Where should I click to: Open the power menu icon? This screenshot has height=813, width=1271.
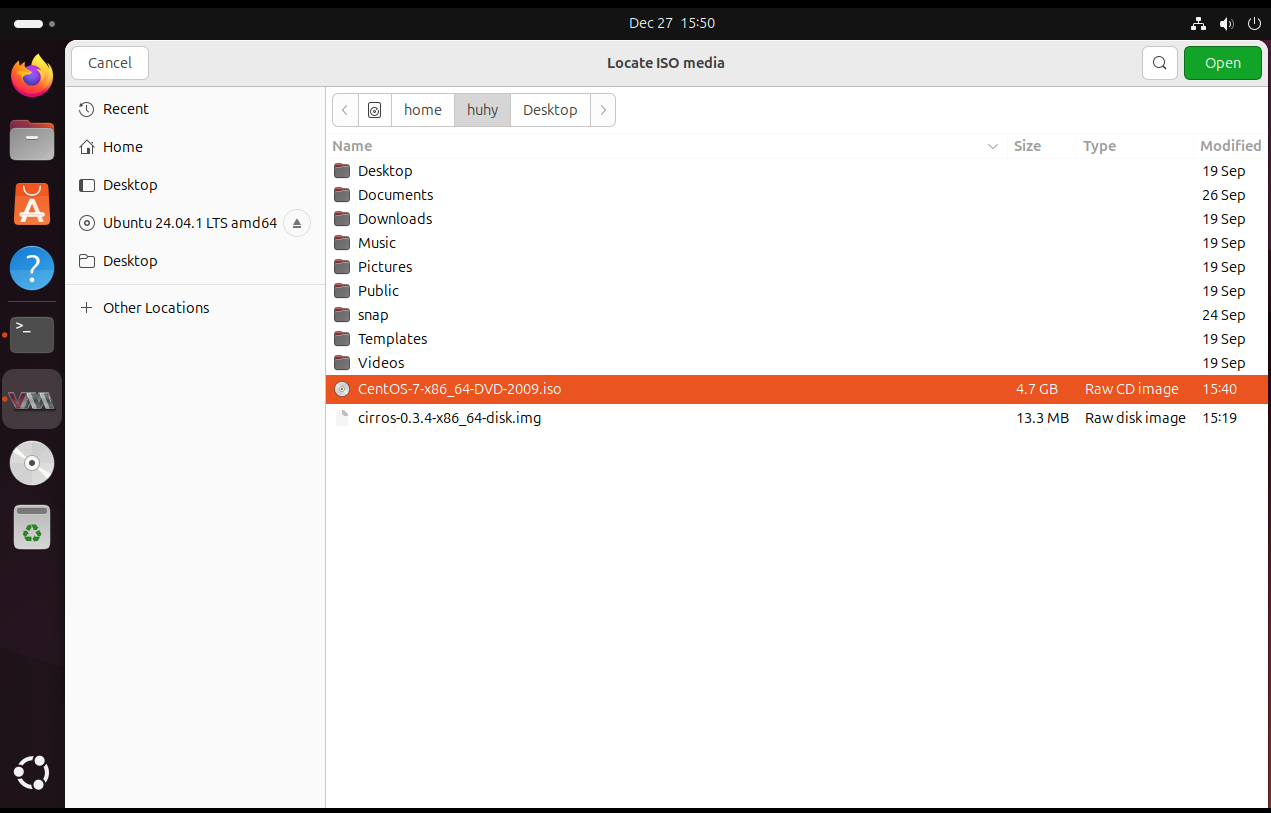click(x=1253, y=23)
